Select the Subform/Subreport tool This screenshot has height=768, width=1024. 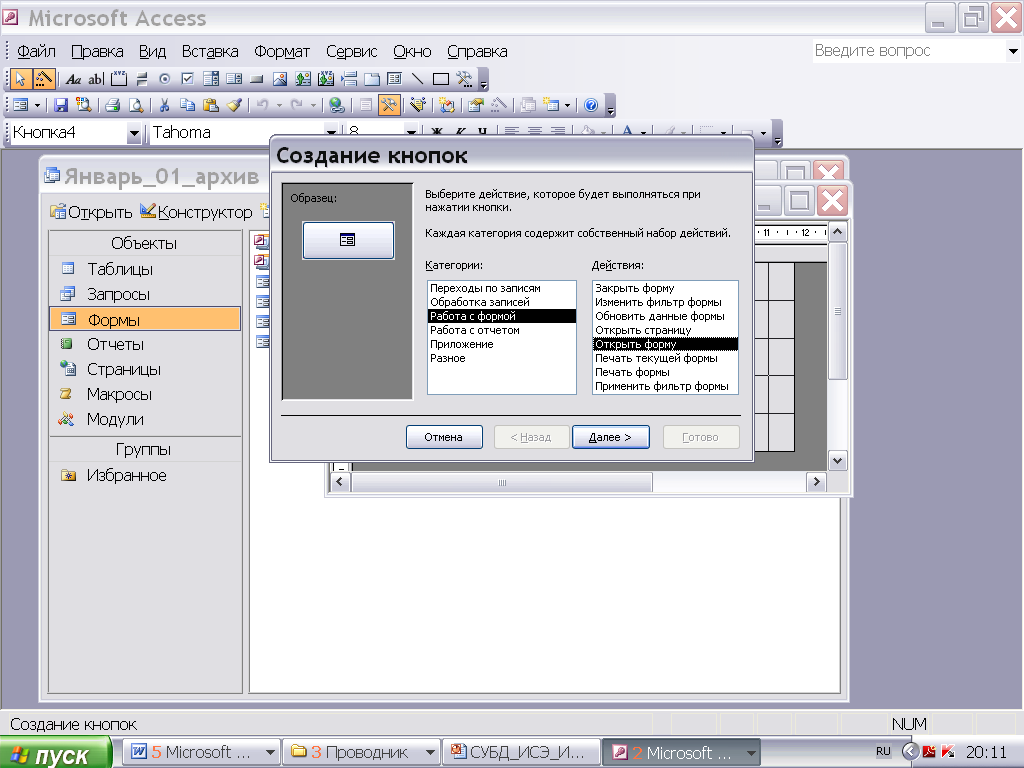point(394,80)
